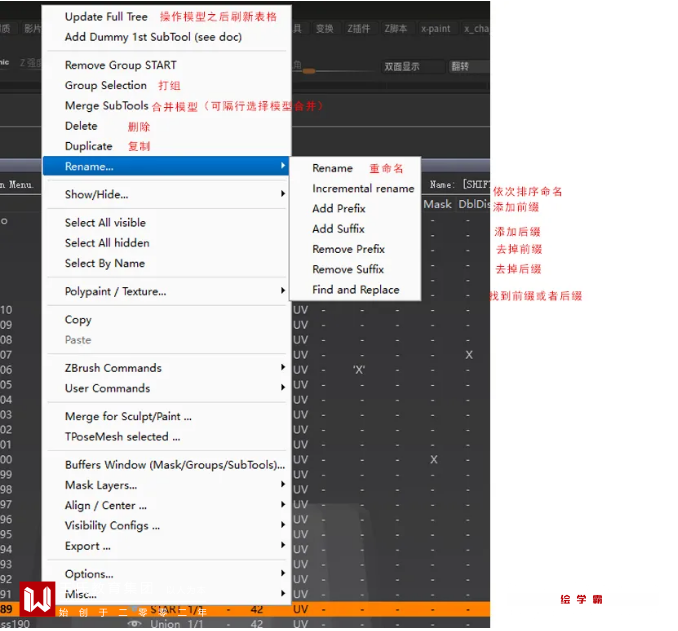The height and width of the screenshot is (631, 678).
Task: Click the Mask column header
Action: (x=438, y=204)
